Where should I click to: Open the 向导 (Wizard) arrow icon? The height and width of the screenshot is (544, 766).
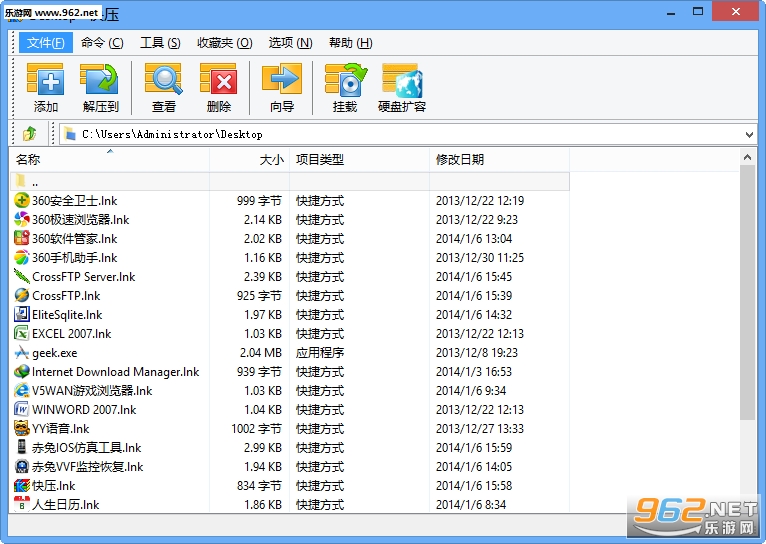[x=282, y=79]
